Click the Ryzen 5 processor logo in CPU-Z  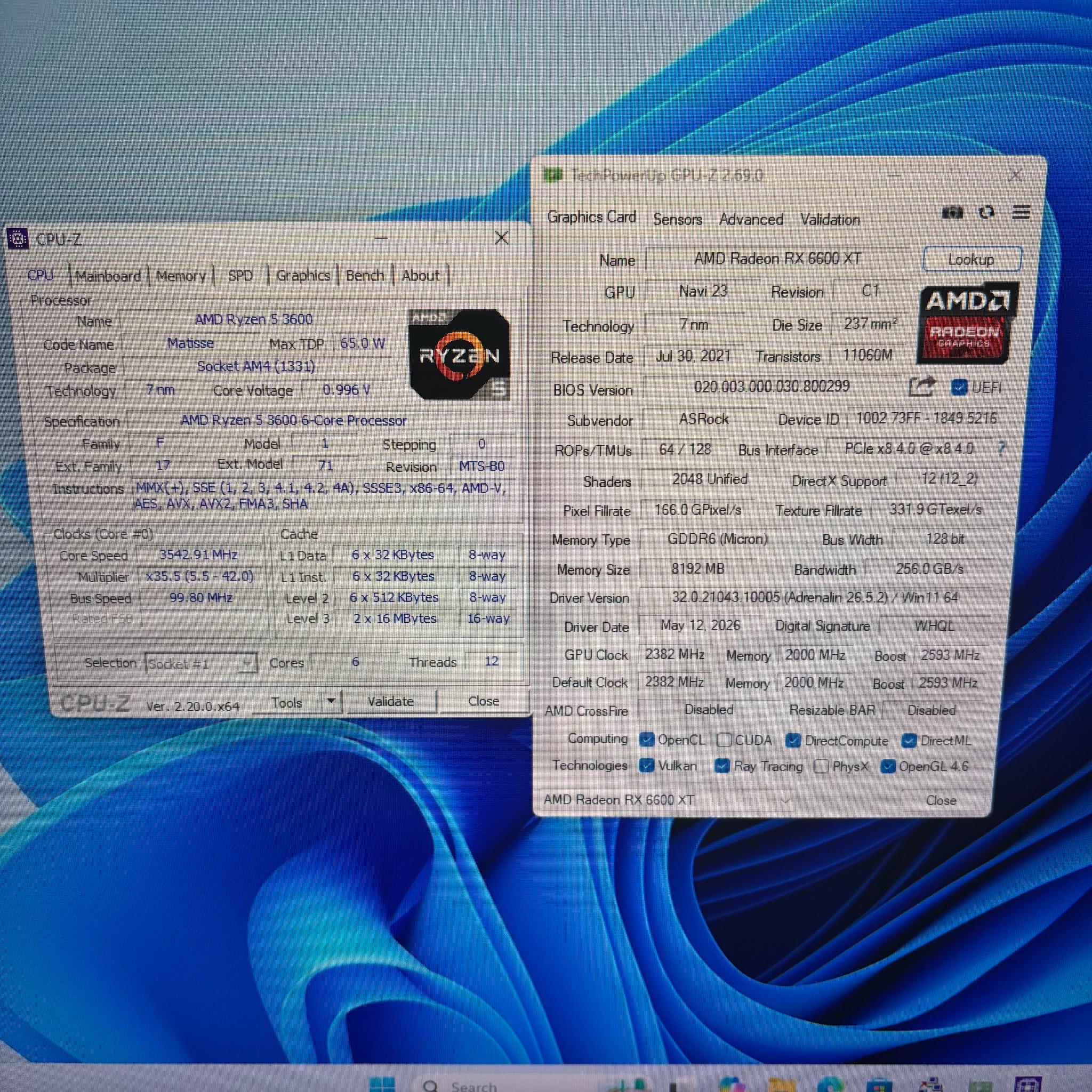click(459, 355)
